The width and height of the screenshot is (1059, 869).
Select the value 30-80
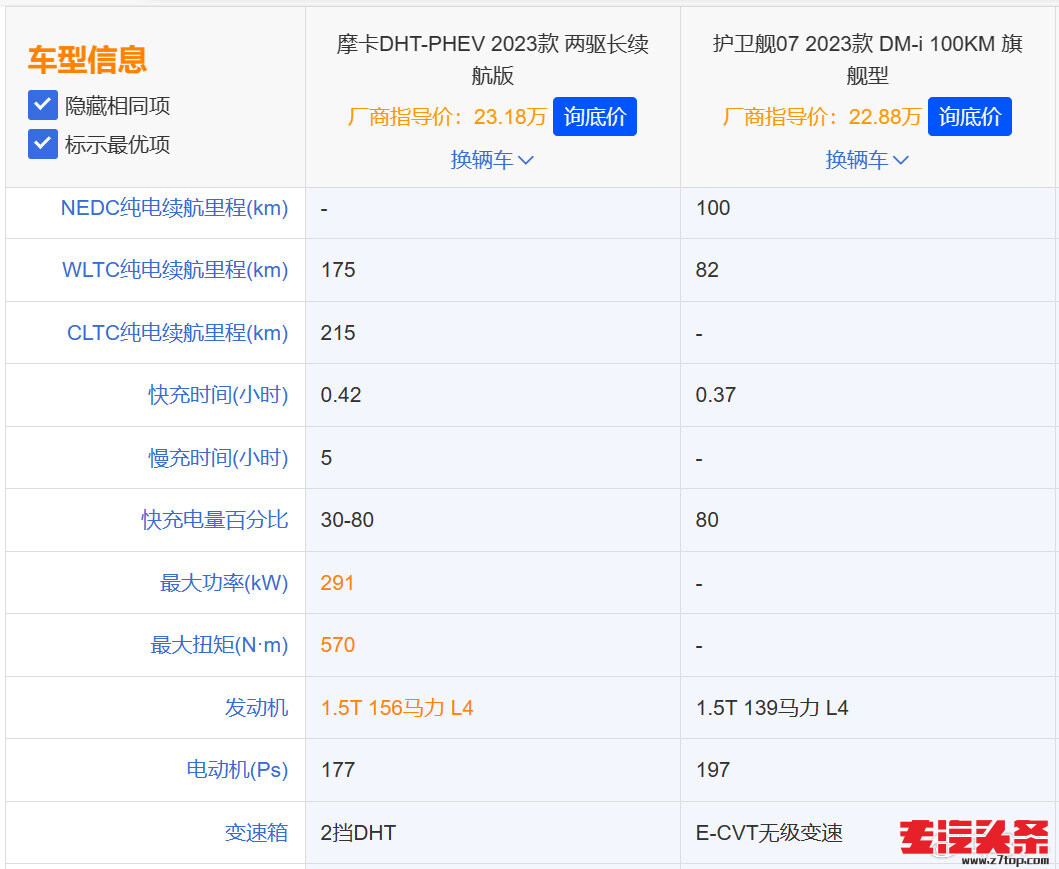tap(347, 520)
